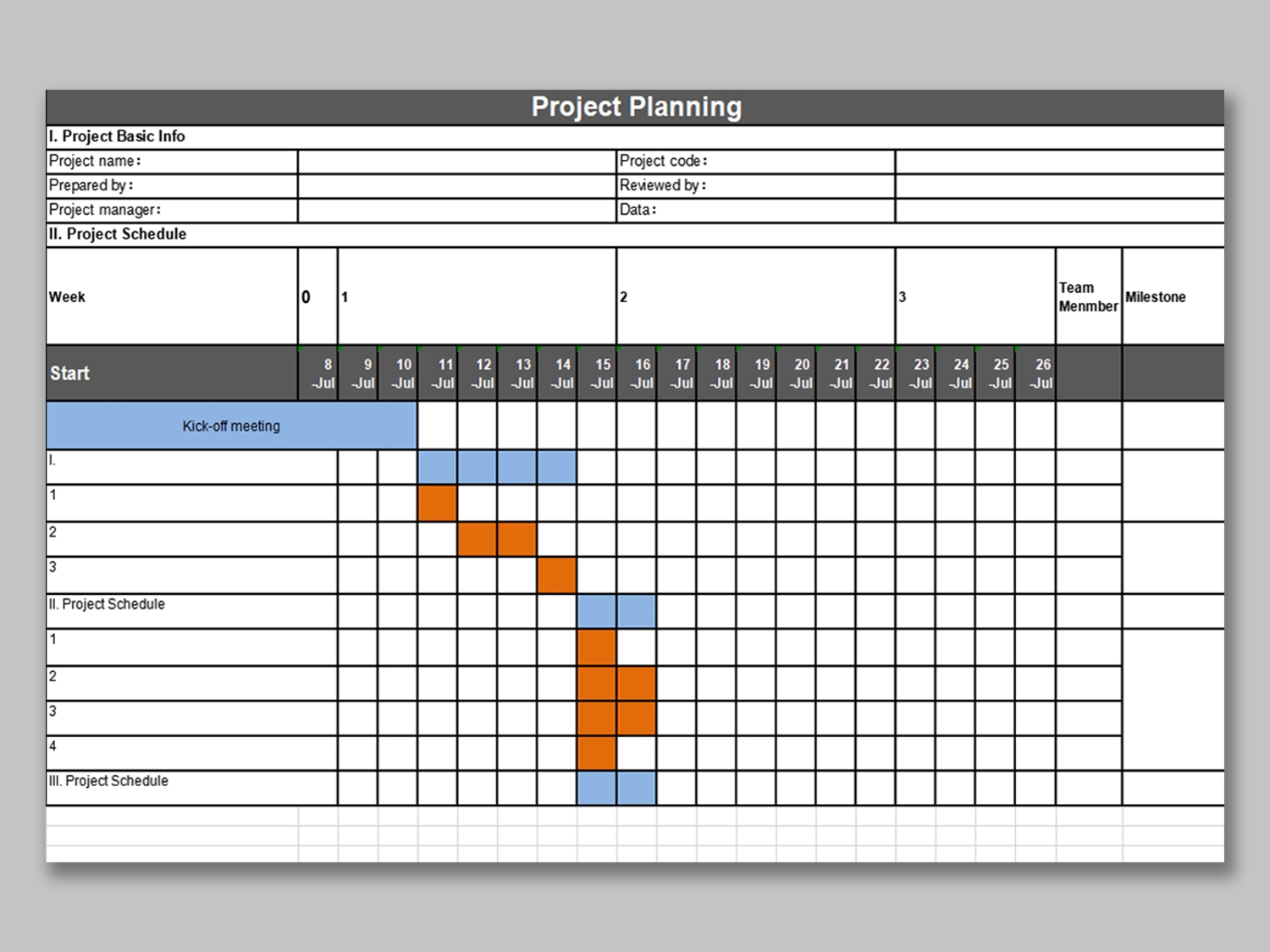Viewport: 1270px width, 952px height.
Task: Select the blank cell beside Data label
Action: coord(1058,211)
